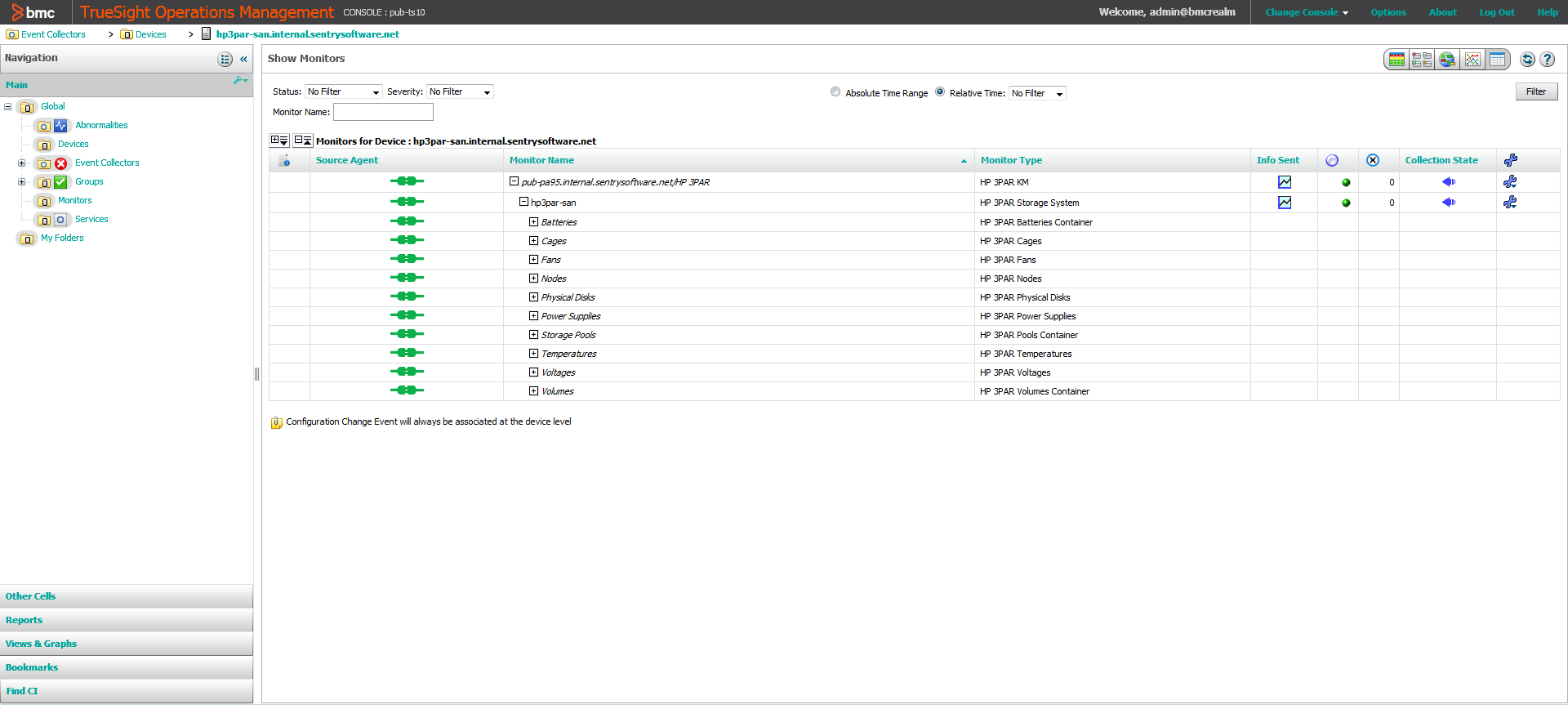
Task: Open the Tile view icon
Action: (x=1422, y=59)
